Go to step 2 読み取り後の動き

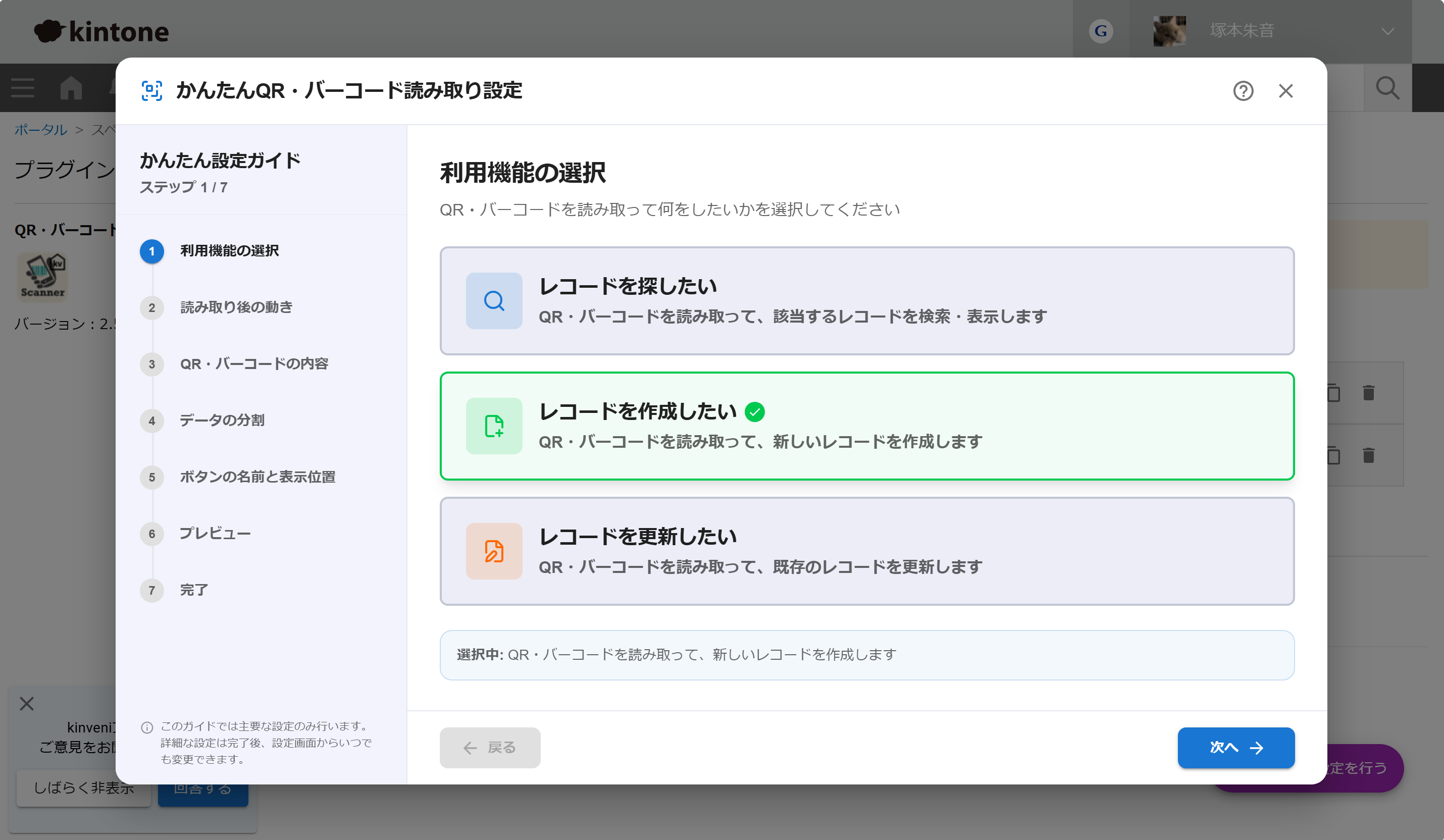click(x=217, y=308)
